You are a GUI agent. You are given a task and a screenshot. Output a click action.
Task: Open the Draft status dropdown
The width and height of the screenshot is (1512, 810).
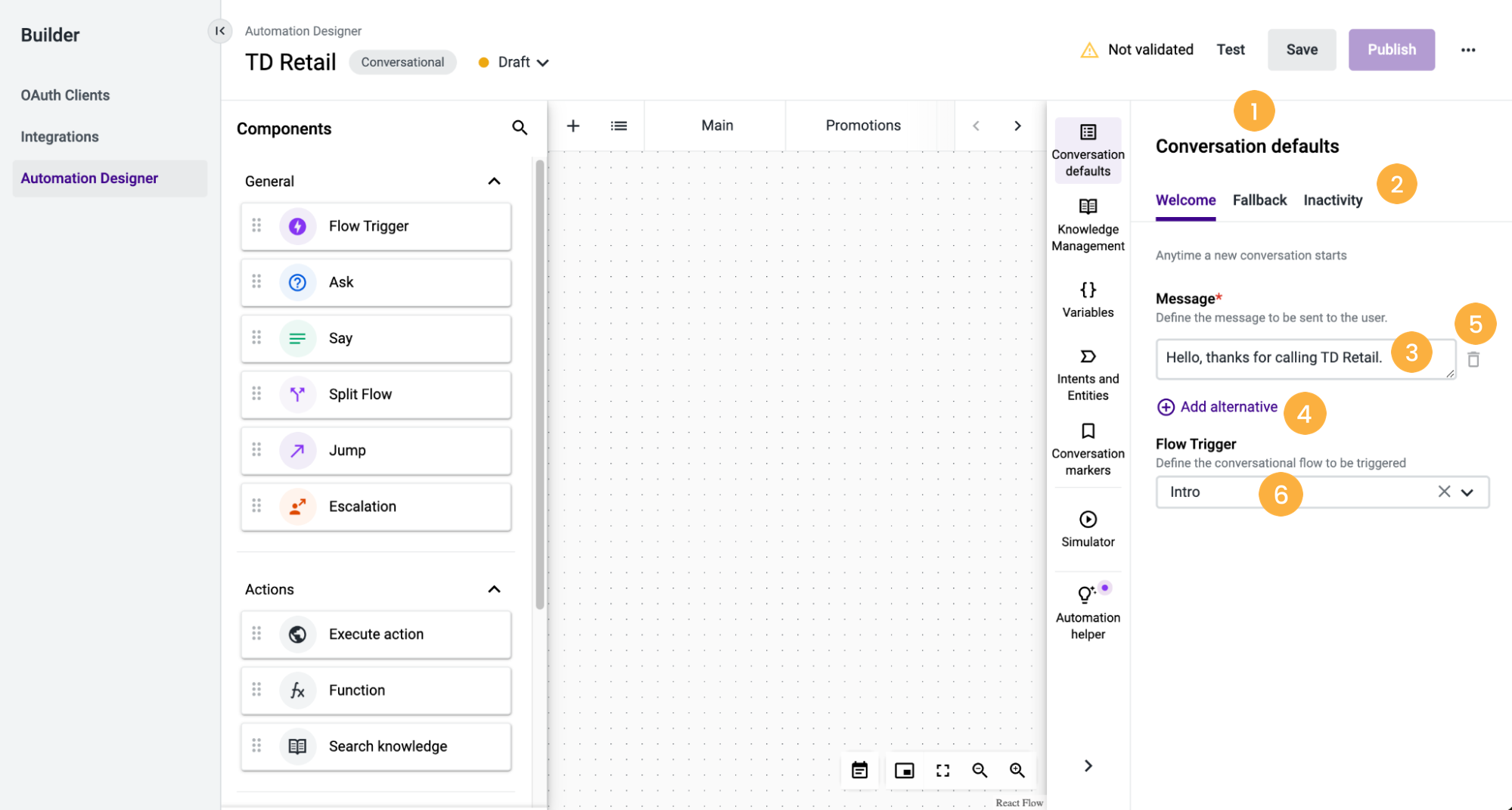click(x=514, y=62)
